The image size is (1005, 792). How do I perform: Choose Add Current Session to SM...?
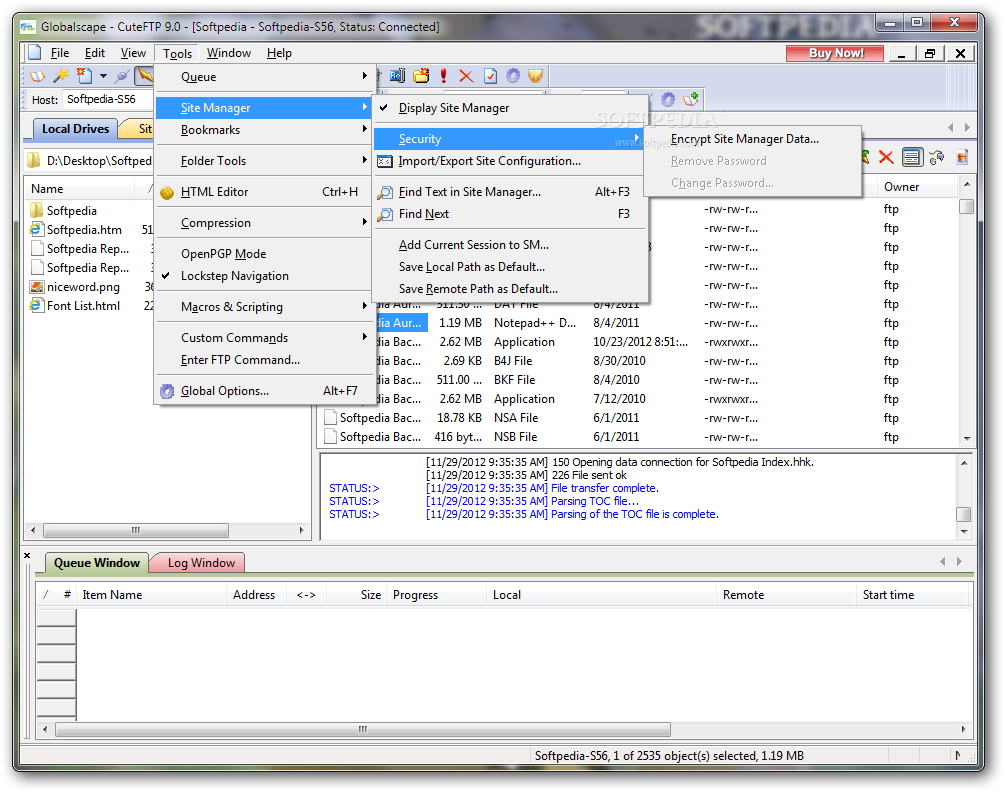(510, 245)
